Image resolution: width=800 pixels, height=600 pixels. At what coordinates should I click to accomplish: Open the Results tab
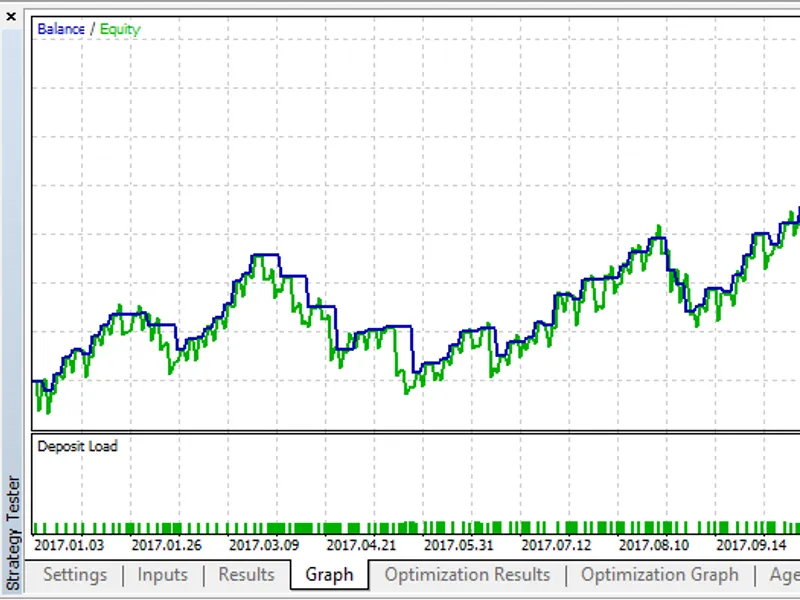point(246,575)
